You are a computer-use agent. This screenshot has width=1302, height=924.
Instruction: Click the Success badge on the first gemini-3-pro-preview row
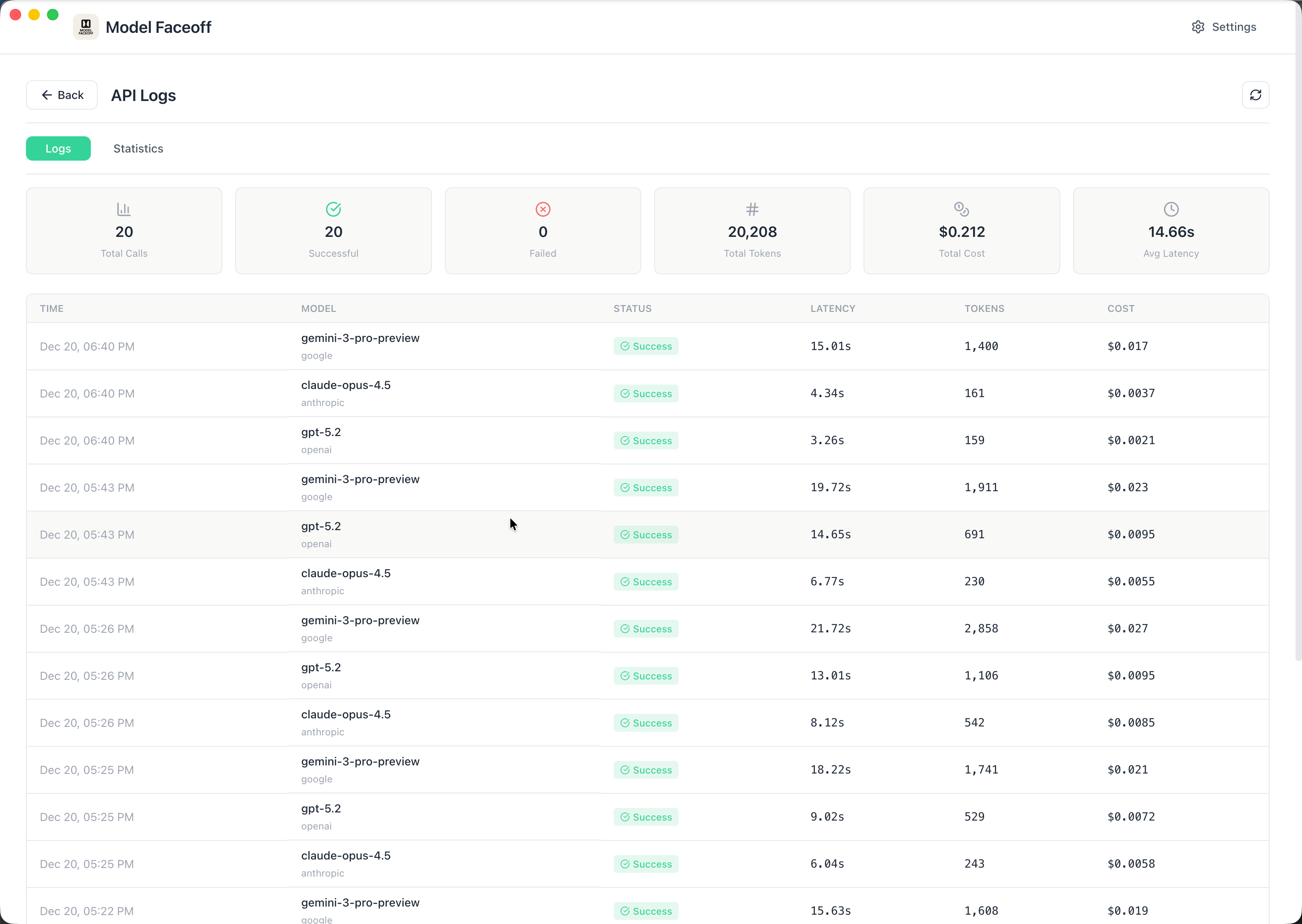point(646,345)
